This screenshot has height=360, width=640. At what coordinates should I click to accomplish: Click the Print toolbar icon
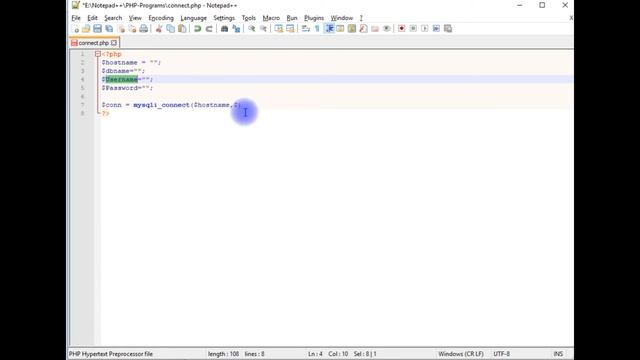[144, 29]
